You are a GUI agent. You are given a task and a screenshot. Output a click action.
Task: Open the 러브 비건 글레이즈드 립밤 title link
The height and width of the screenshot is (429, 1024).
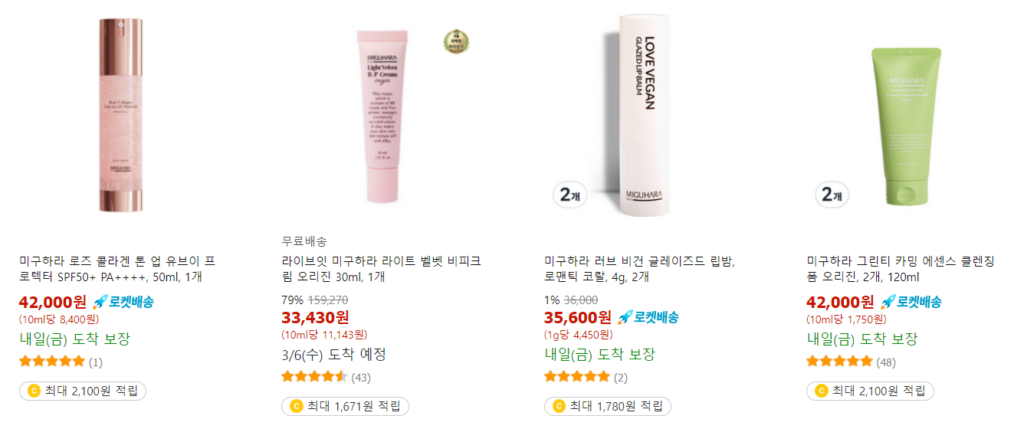coord(640,269)
